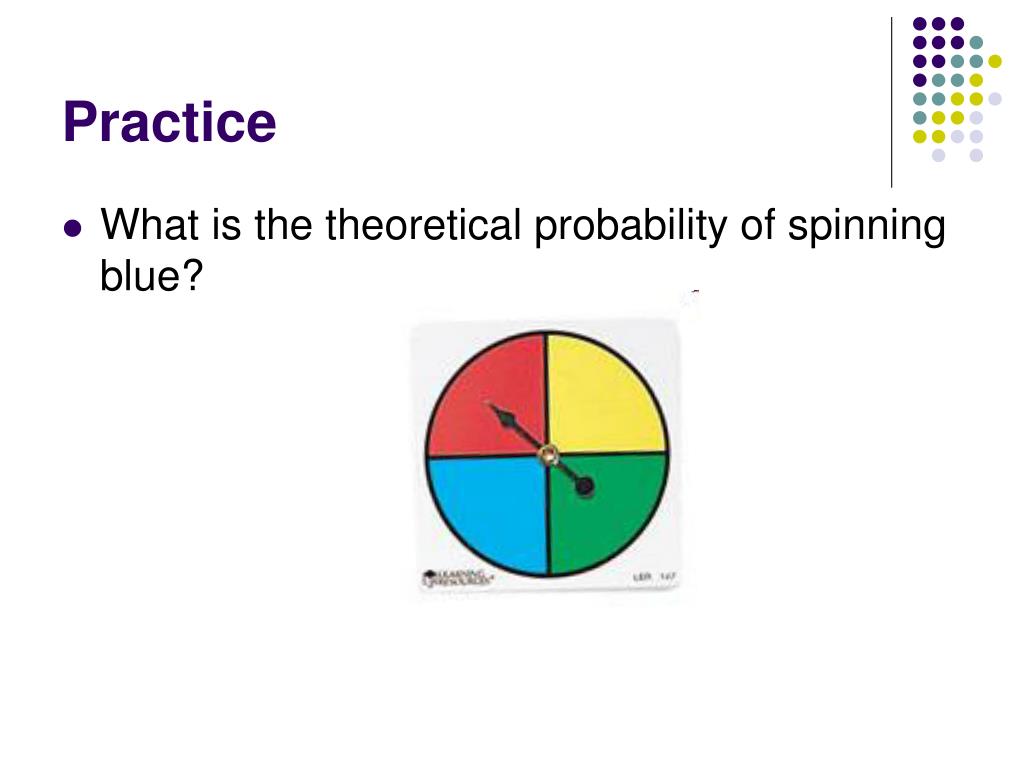Click the Practice slide title

(x=170, y=122)
